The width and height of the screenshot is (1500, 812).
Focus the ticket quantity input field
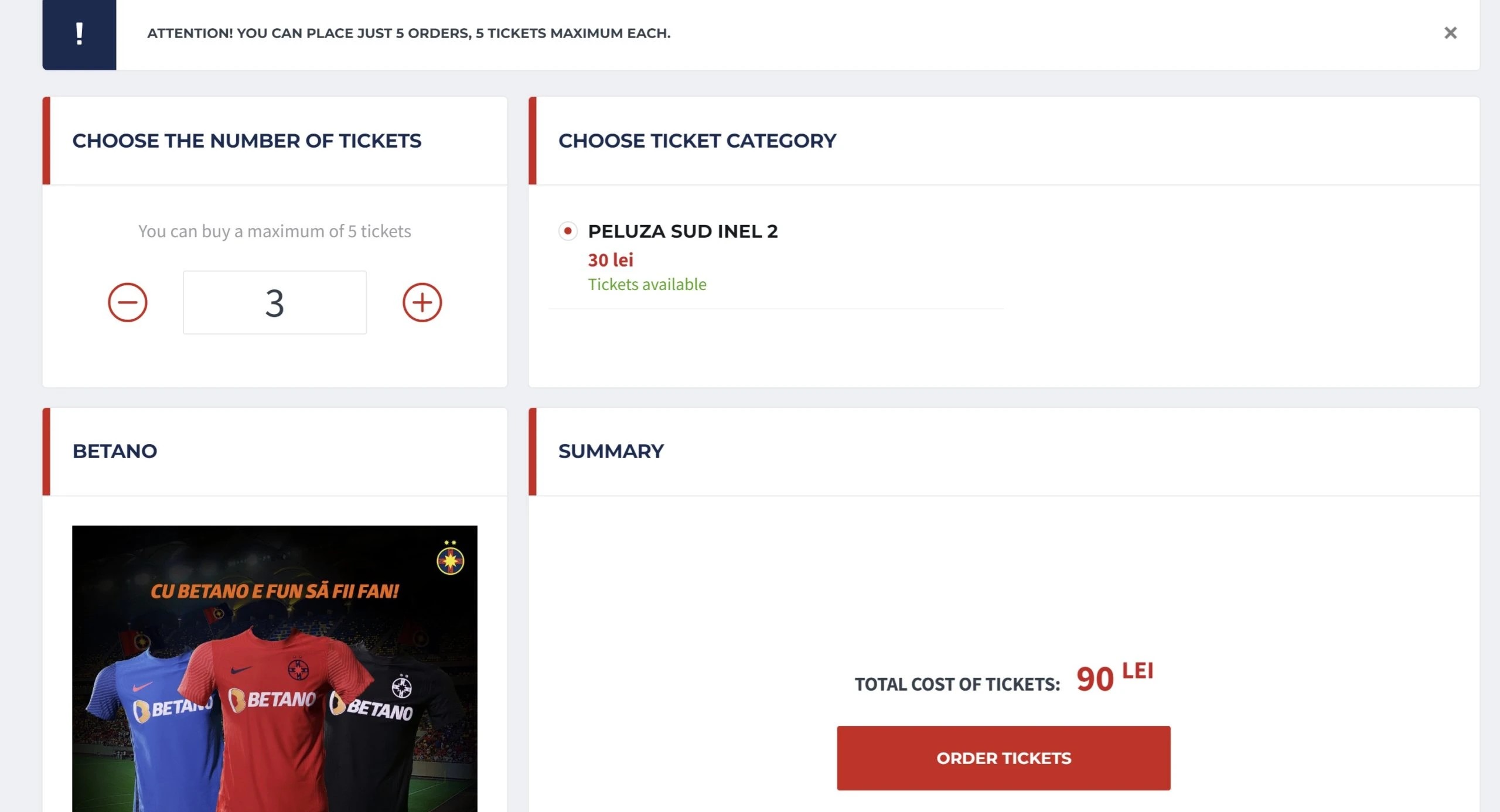pos(274,302)
